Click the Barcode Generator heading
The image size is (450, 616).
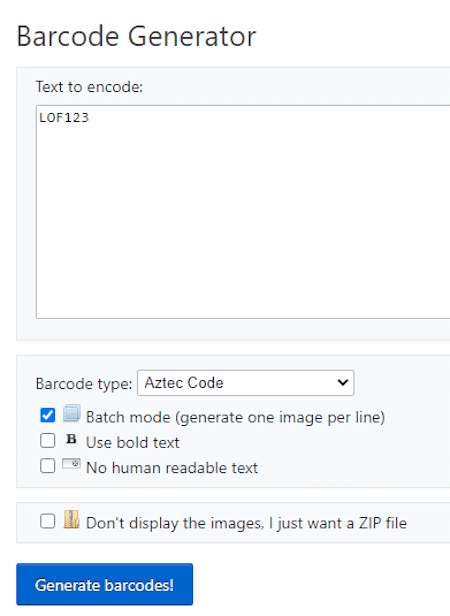[136, 36]
